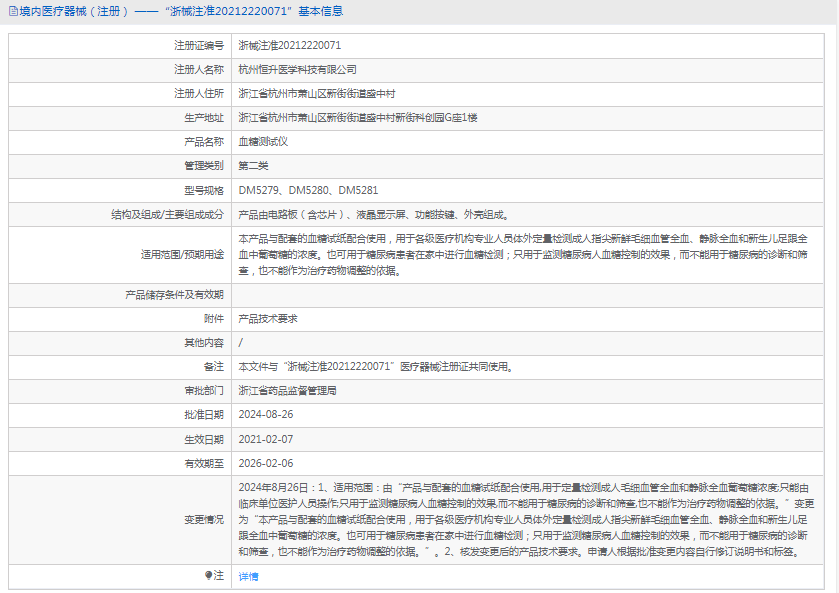Click production address ending with G座1楼
Image resolution: width=839 pixels, height=593 pixels.
pyautogui.click(x=358, y=118)
